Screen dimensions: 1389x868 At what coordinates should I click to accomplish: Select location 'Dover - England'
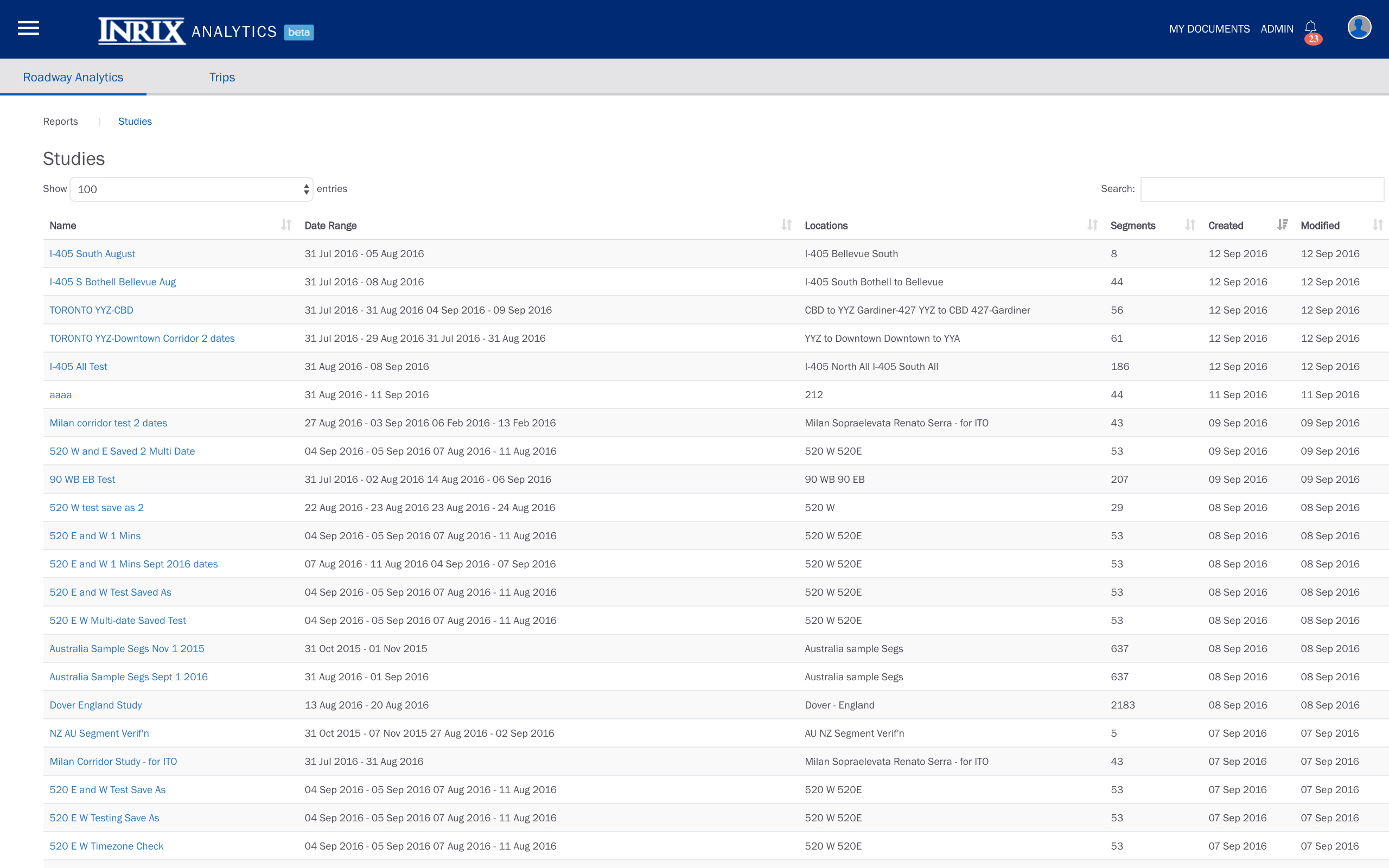click(839, 705)
